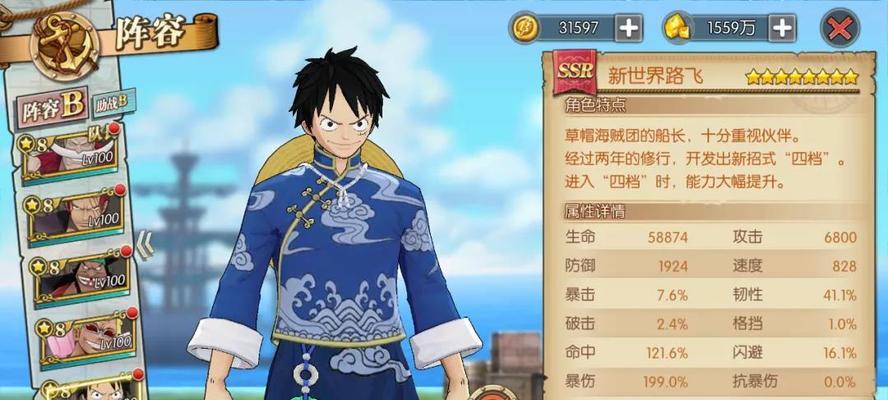
Task: Select the grinning dark-haired Lv100 character portrait
Action: click(82, 278)
